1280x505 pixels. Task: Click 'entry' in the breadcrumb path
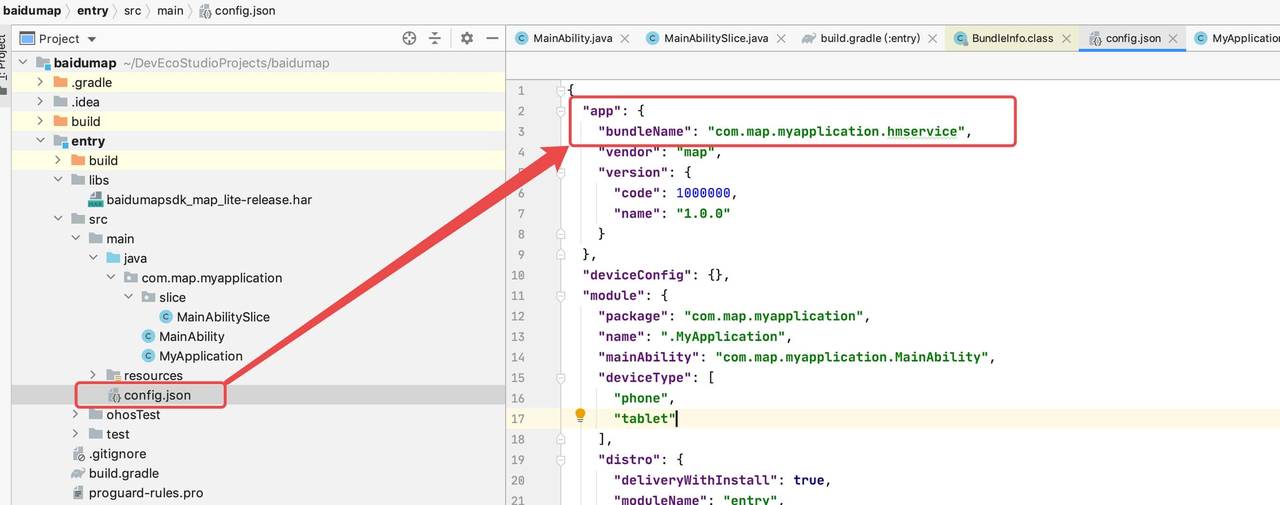coord(92,10)
